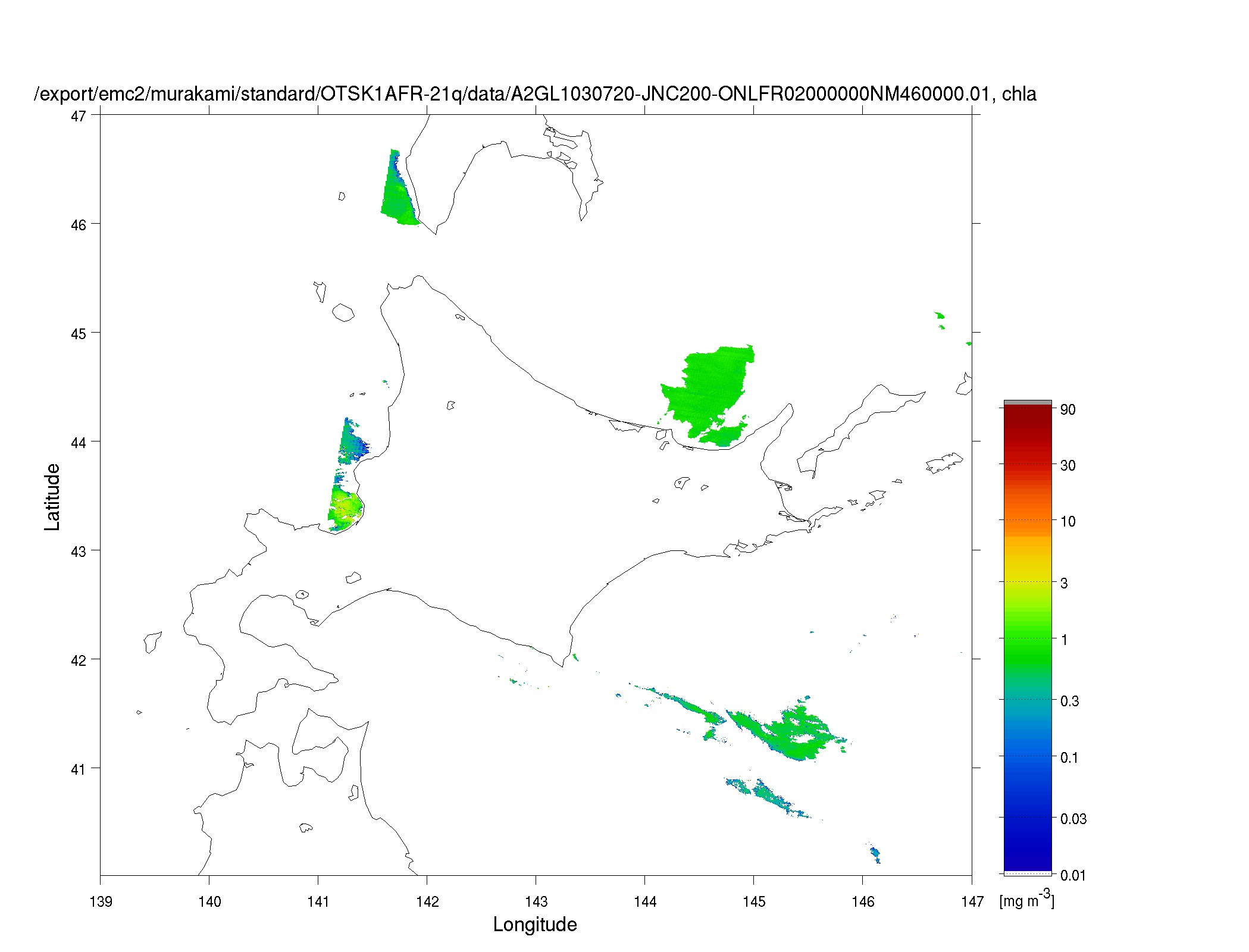Screen dimensions: 1249x952
Task: Click latitude tick label '42'
Action: coord(78,660)
